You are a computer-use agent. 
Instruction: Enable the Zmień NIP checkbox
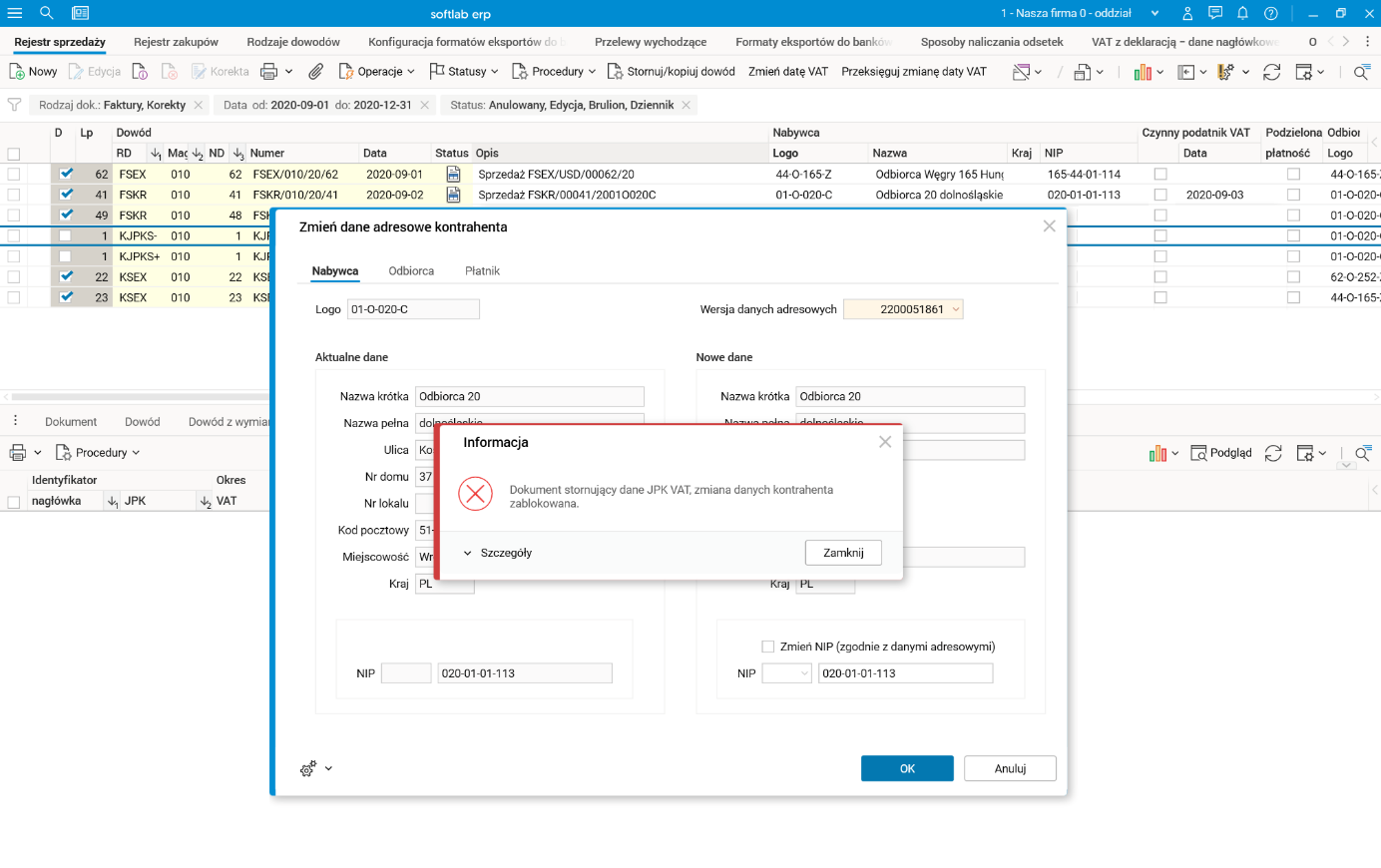(x=767, y=647)
